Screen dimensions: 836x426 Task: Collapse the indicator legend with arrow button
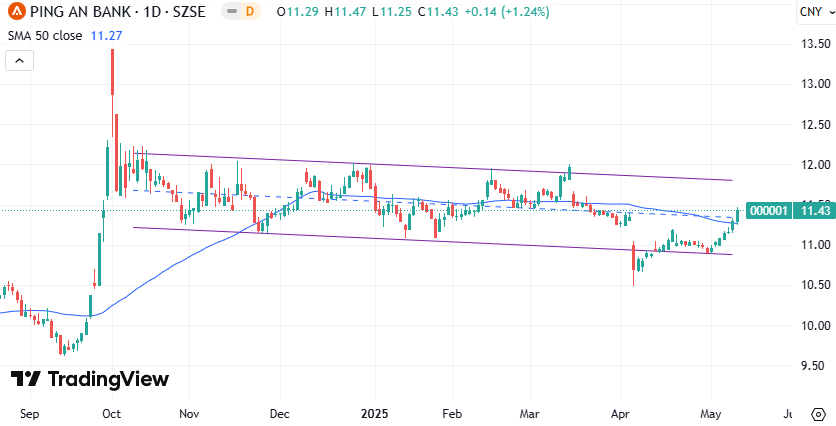tap(20, 61)
